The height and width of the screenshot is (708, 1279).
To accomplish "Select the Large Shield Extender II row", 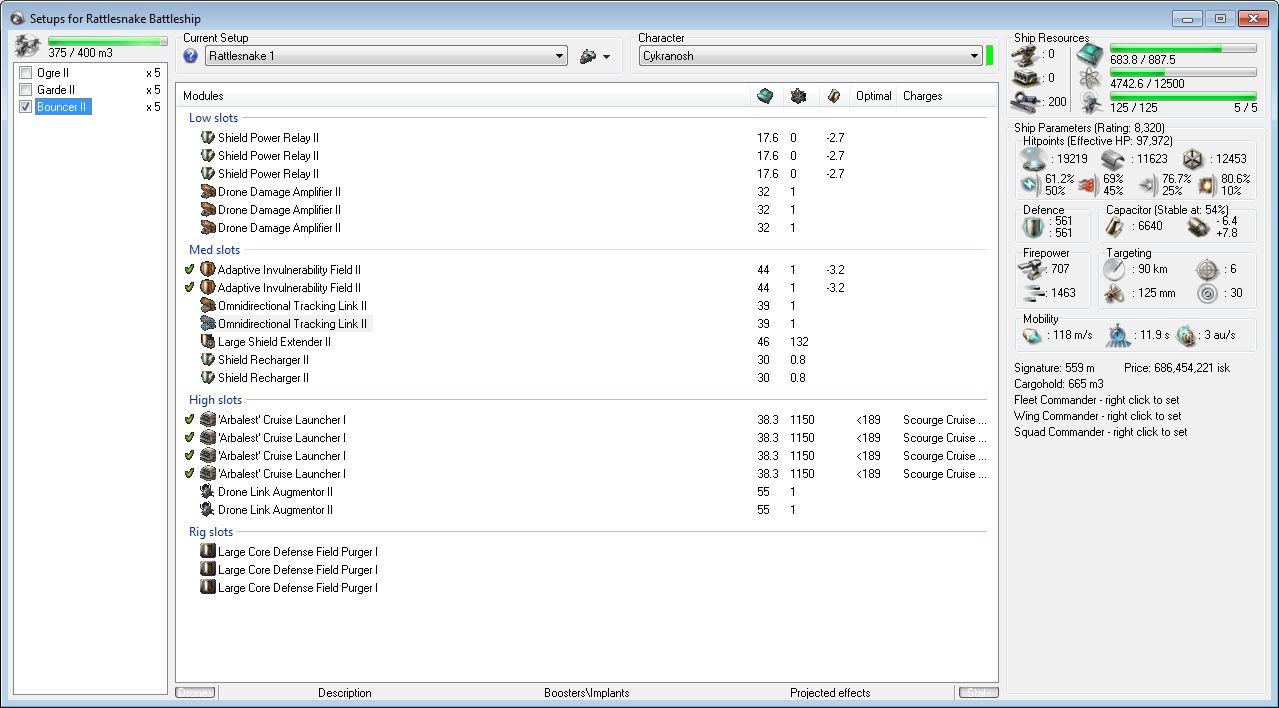I will coord(587,342).
